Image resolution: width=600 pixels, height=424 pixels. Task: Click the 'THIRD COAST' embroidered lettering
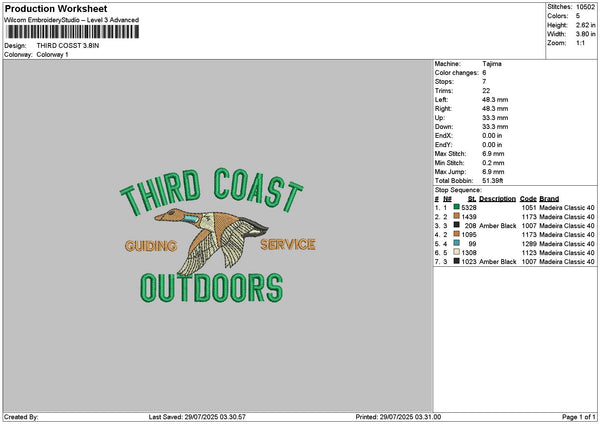(x=212, y=191)
